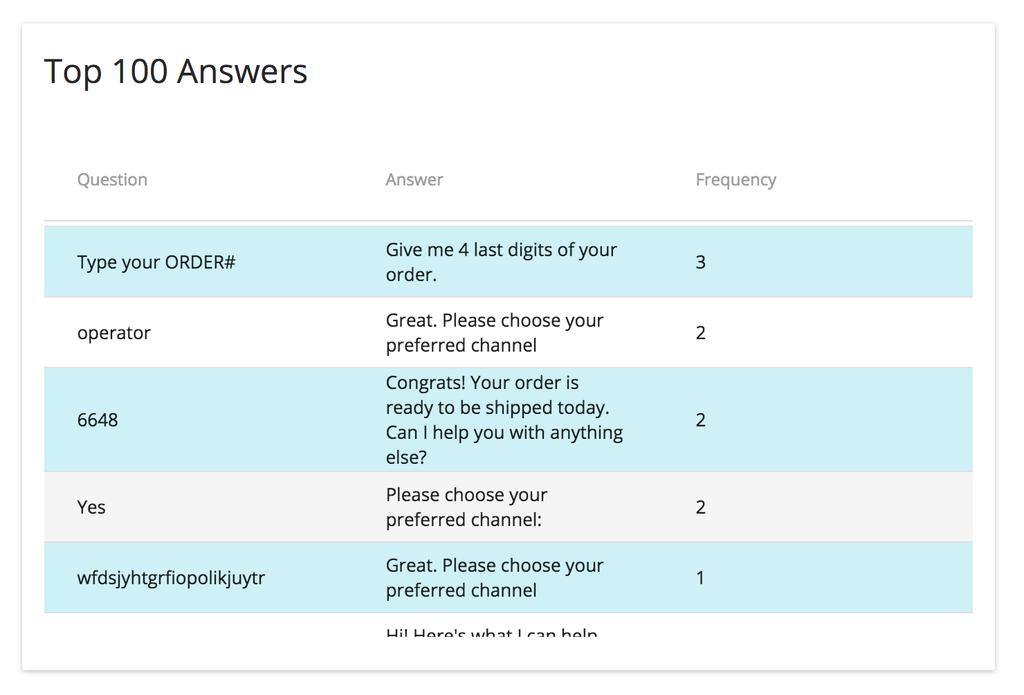The image size is (1024, 695).
Task: Click frequency 1 in wfdsjyhtgrfiopolikjuytr row
Action: [x=700, y=578]
